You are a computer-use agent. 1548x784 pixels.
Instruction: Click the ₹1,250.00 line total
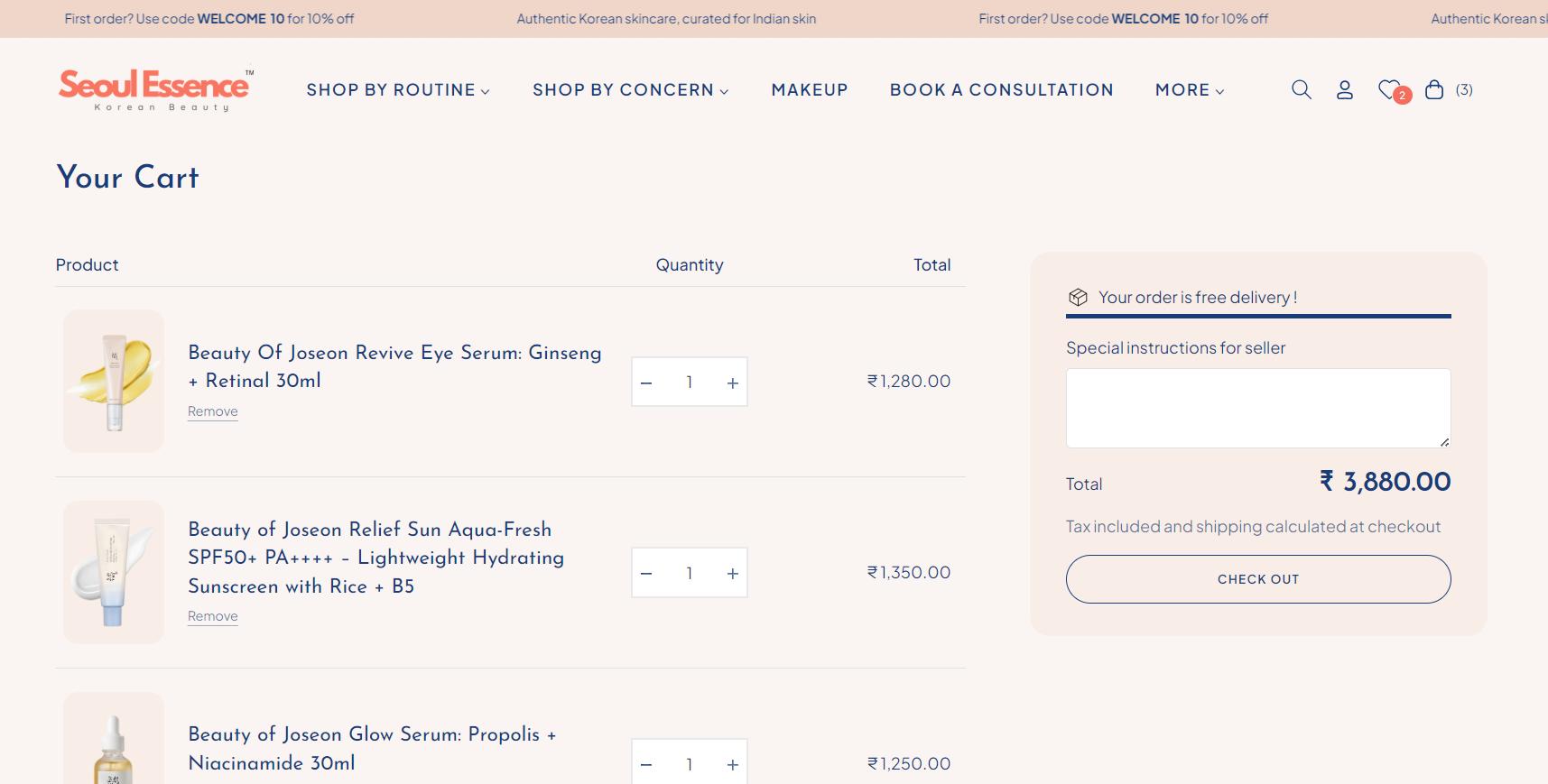tap(909, 764)
